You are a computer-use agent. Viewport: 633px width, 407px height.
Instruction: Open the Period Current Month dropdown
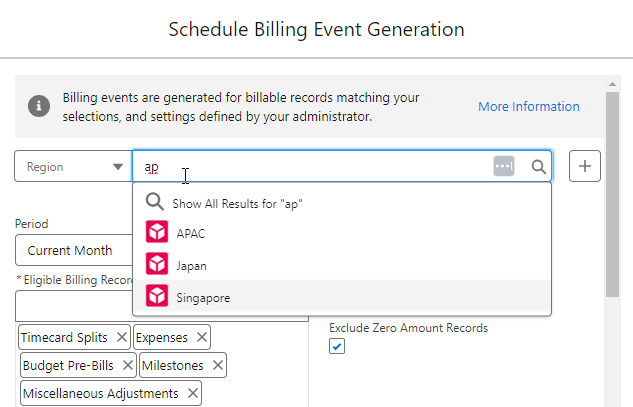click(72, 250)
